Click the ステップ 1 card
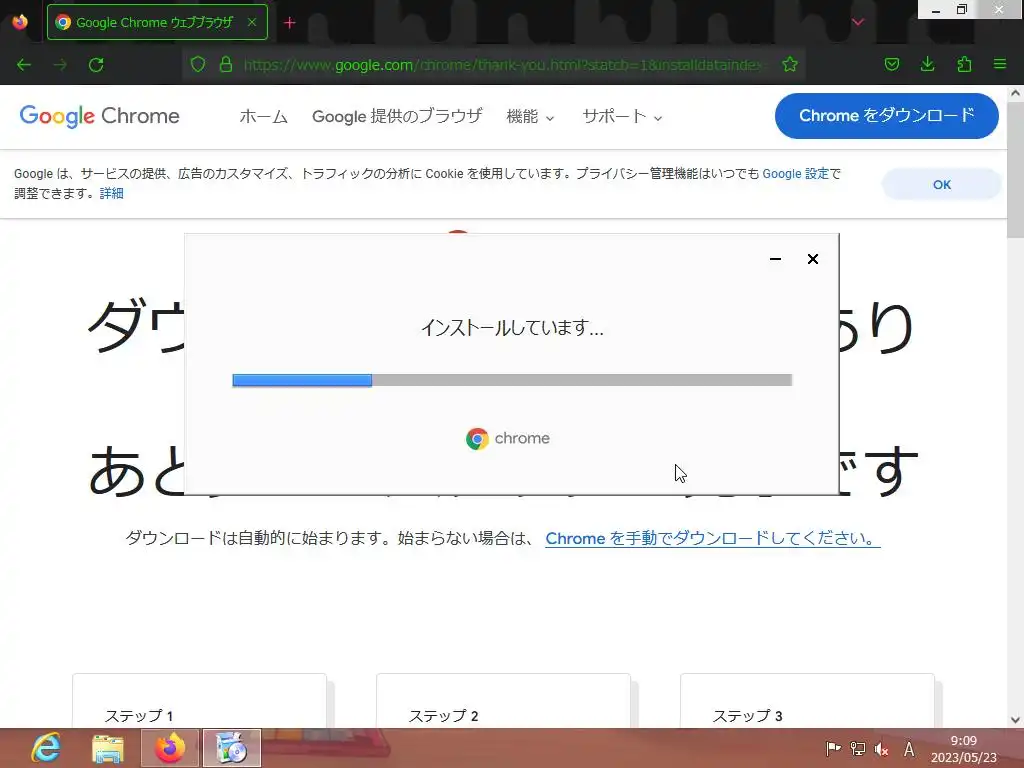Viewport: 1024px width, 768px height. pos(199,701)
